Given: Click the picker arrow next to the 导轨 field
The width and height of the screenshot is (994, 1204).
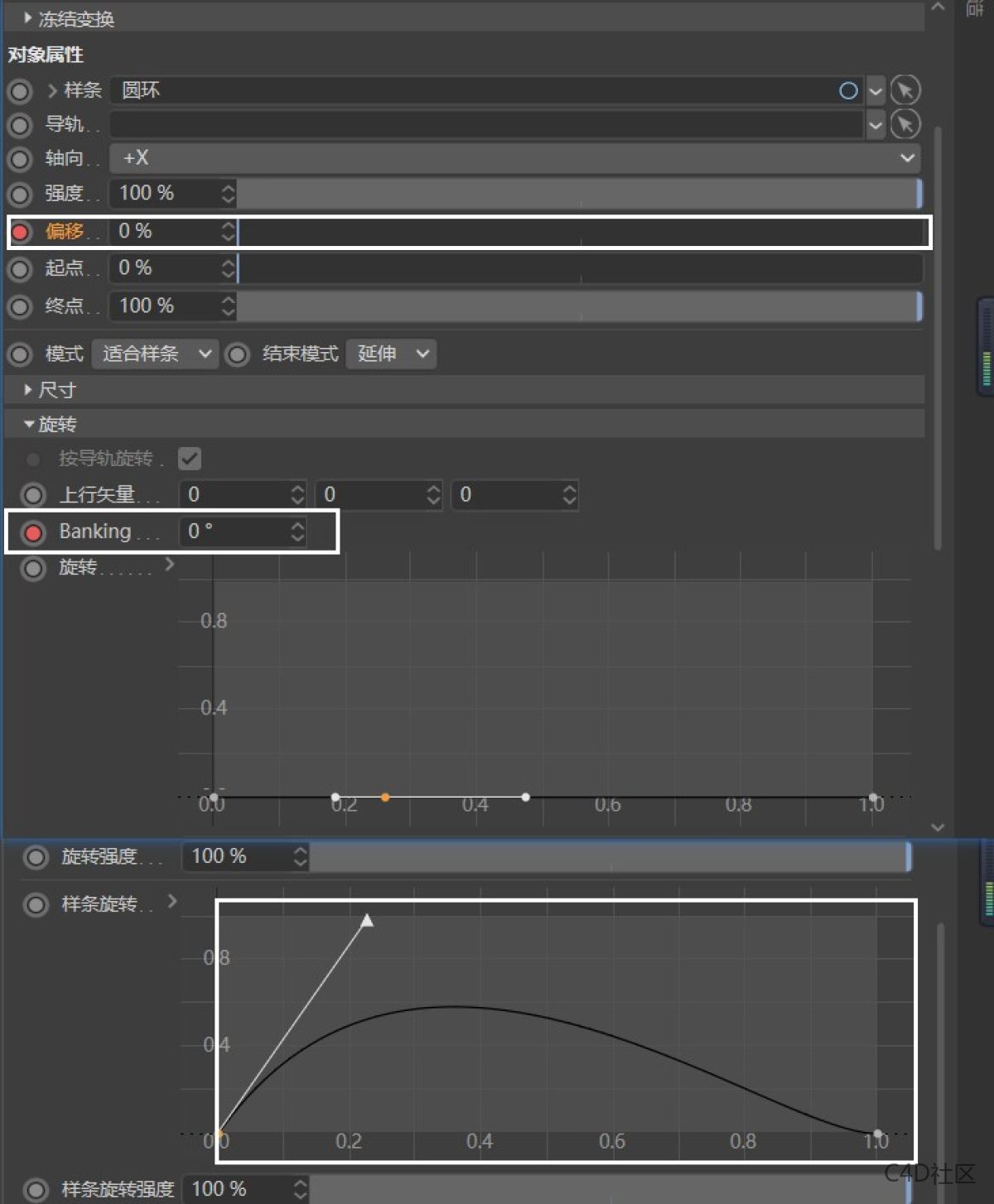Looking at the screenshot, I should click(905, 125).
